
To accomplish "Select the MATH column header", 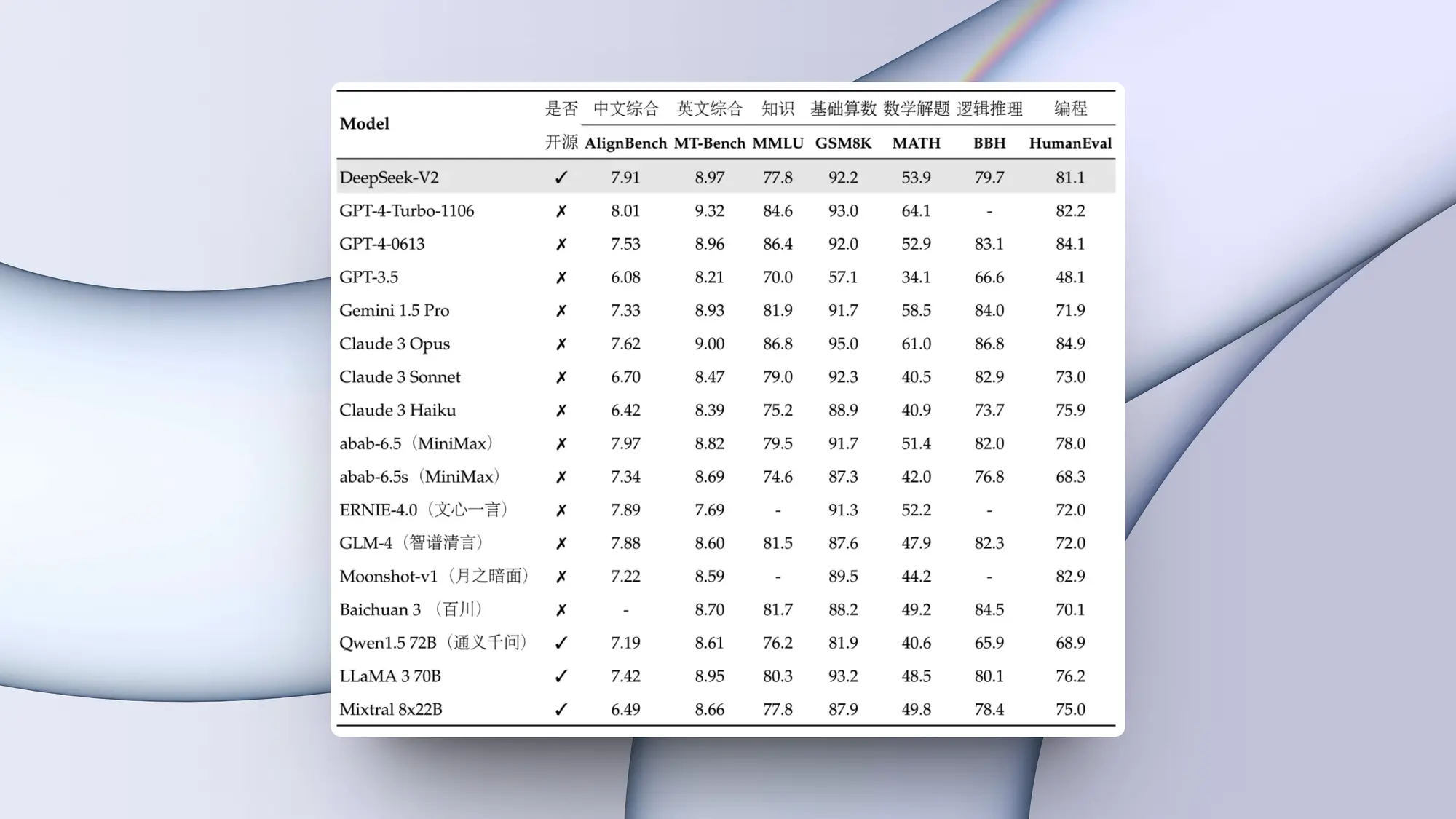I will [916, 143].
